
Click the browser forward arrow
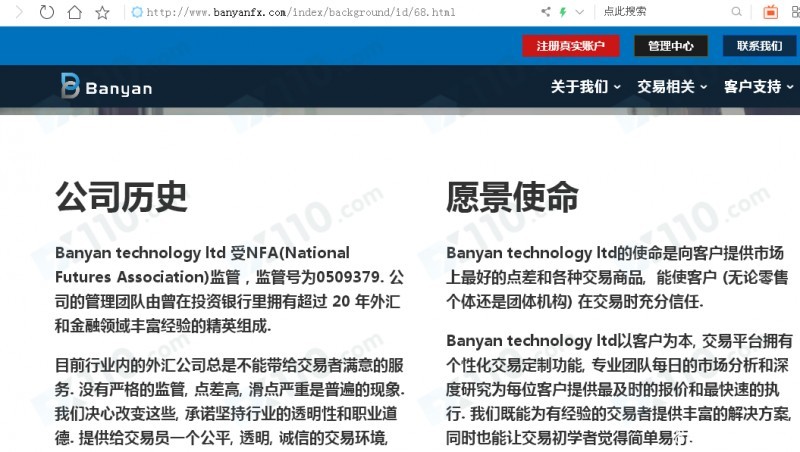(x=19, y=12)
